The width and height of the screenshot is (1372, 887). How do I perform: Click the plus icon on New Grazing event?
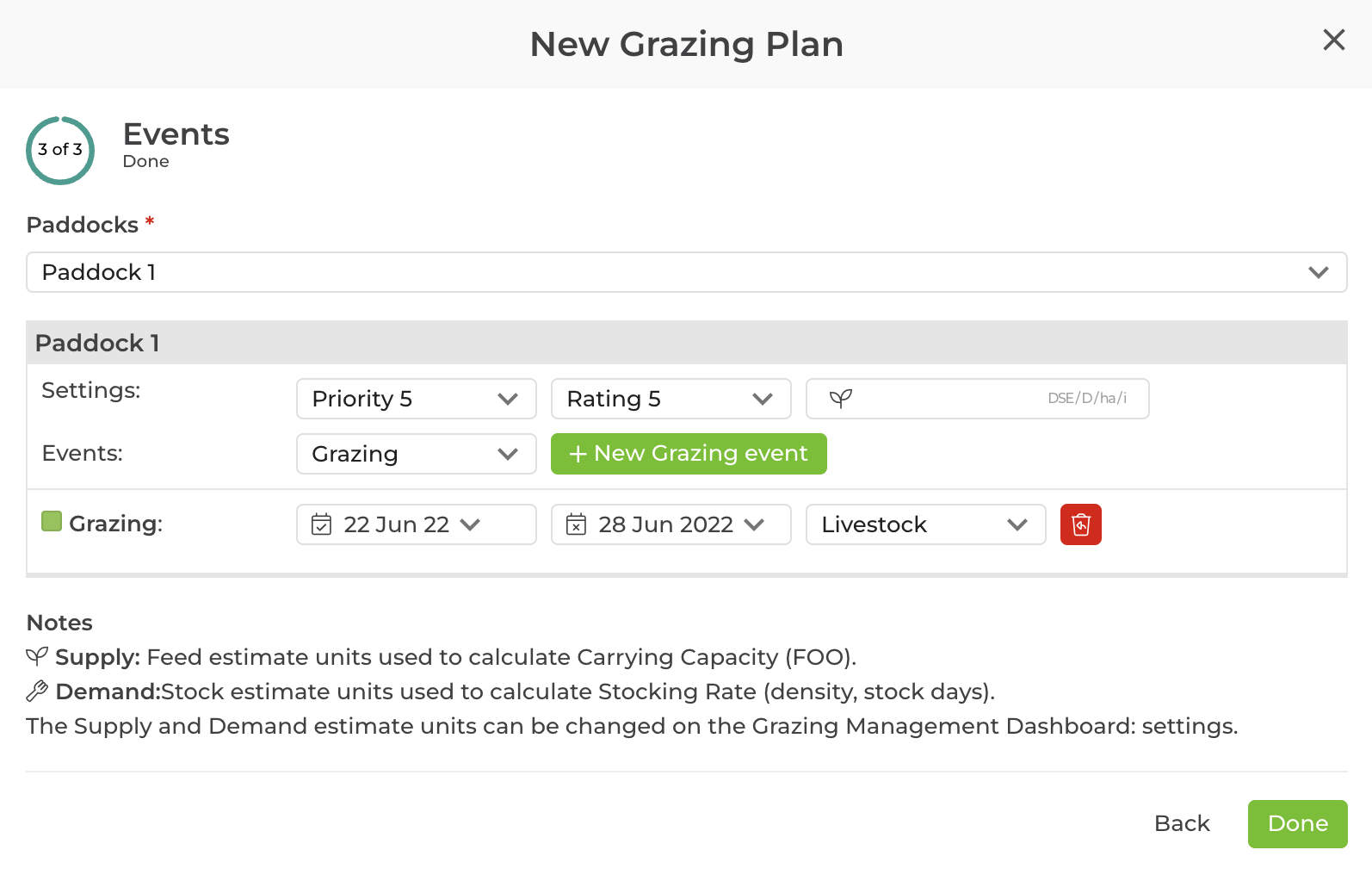pyautogui.click(x=578, y=454)
